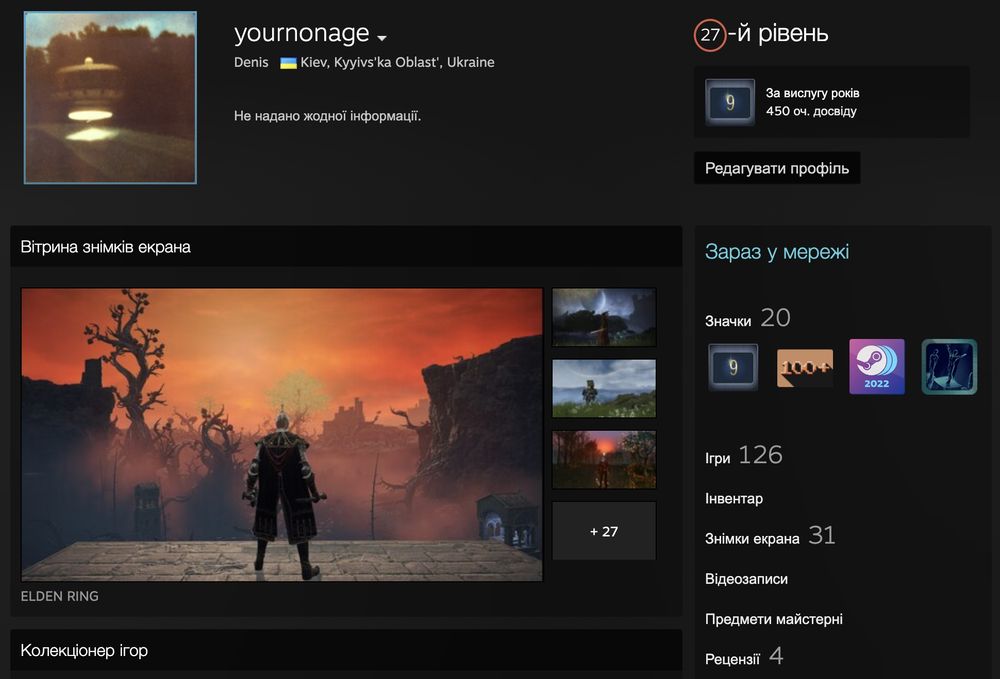Image resolution: width=1000 pixels, height=679 pixels.
Task: Click the yournonage profile name
Action: point(302,33)
